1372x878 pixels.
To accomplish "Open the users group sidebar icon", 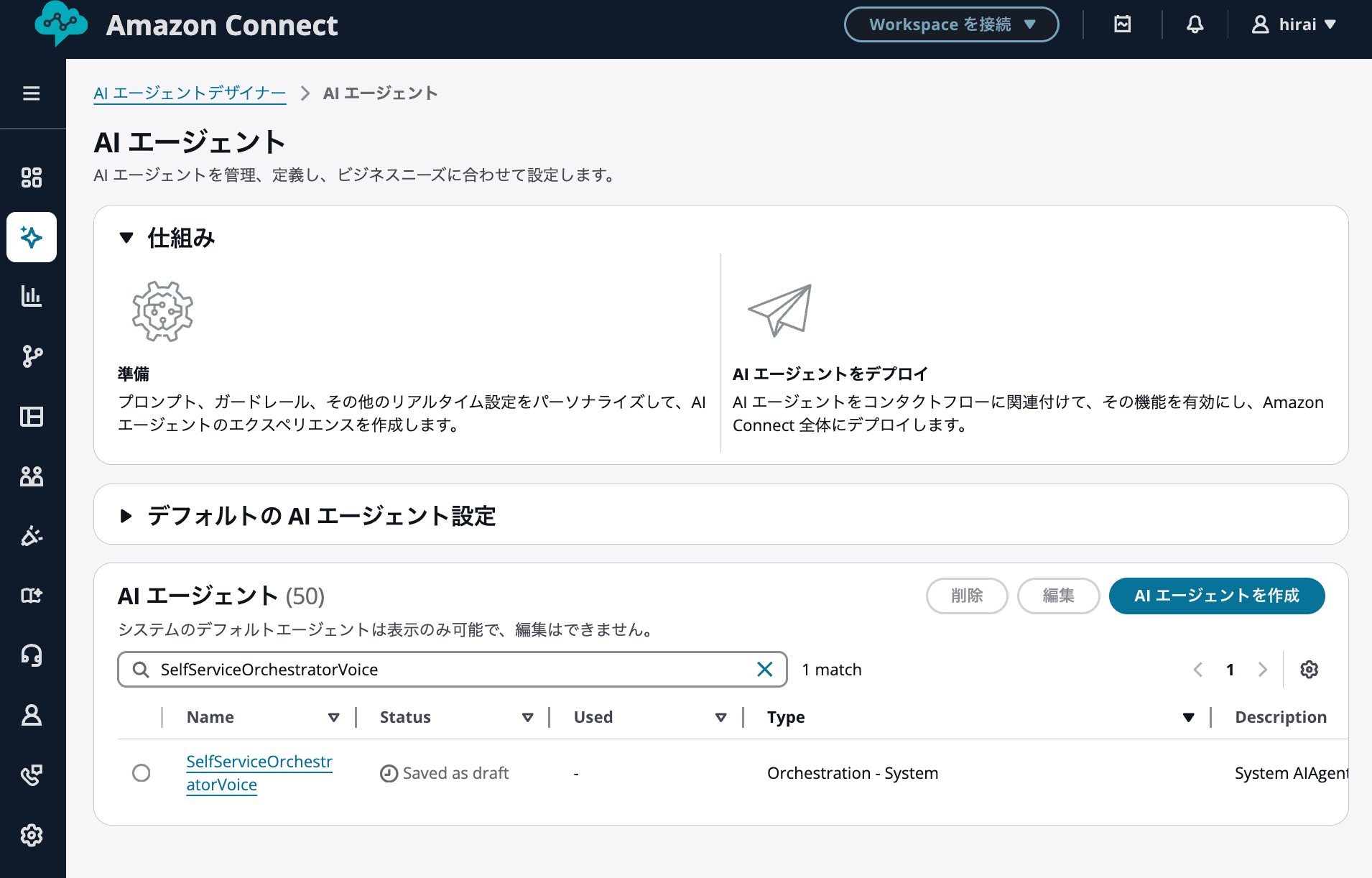I will pyautogui.click(x=32, y=476).
